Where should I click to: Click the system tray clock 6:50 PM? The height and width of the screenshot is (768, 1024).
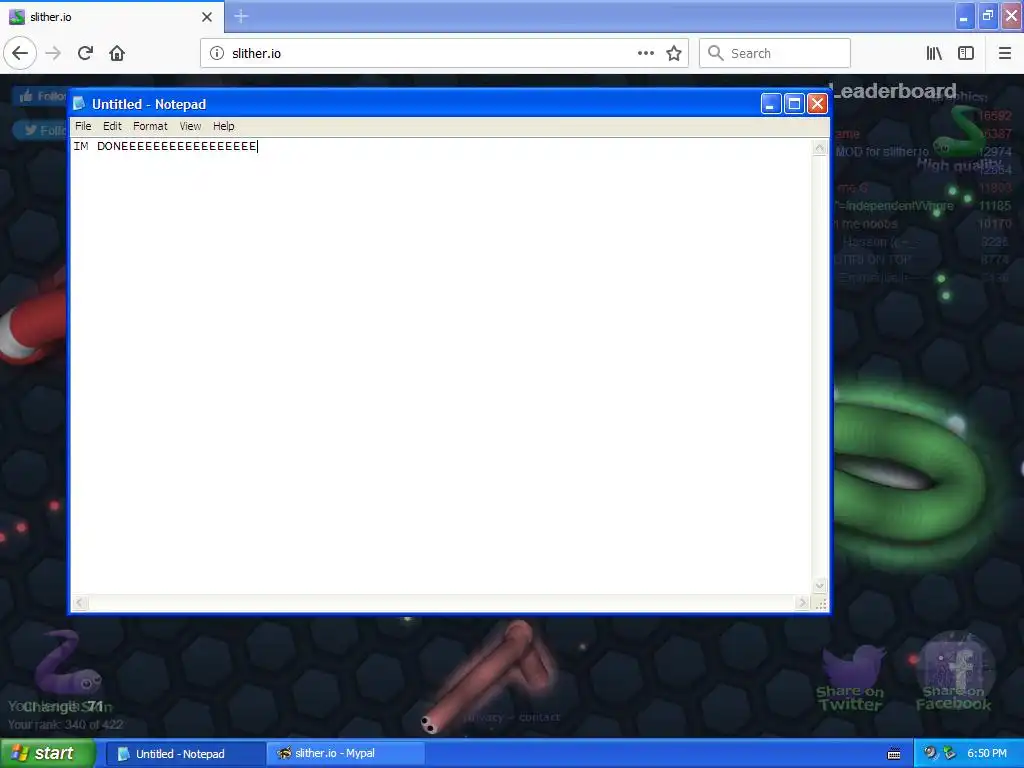[x=987, y=754]
